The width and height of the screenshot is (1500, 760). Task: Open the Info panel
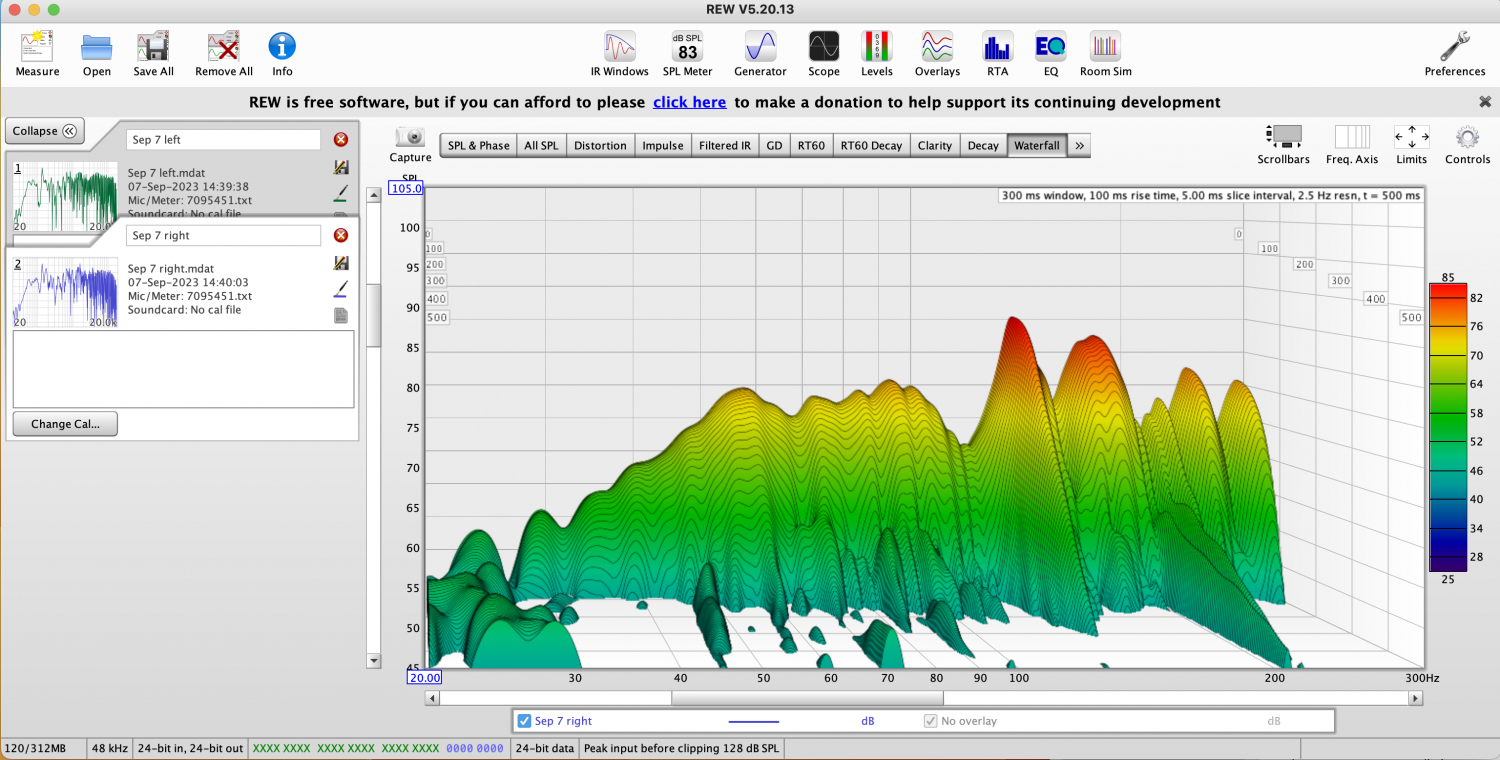(282, 54)
